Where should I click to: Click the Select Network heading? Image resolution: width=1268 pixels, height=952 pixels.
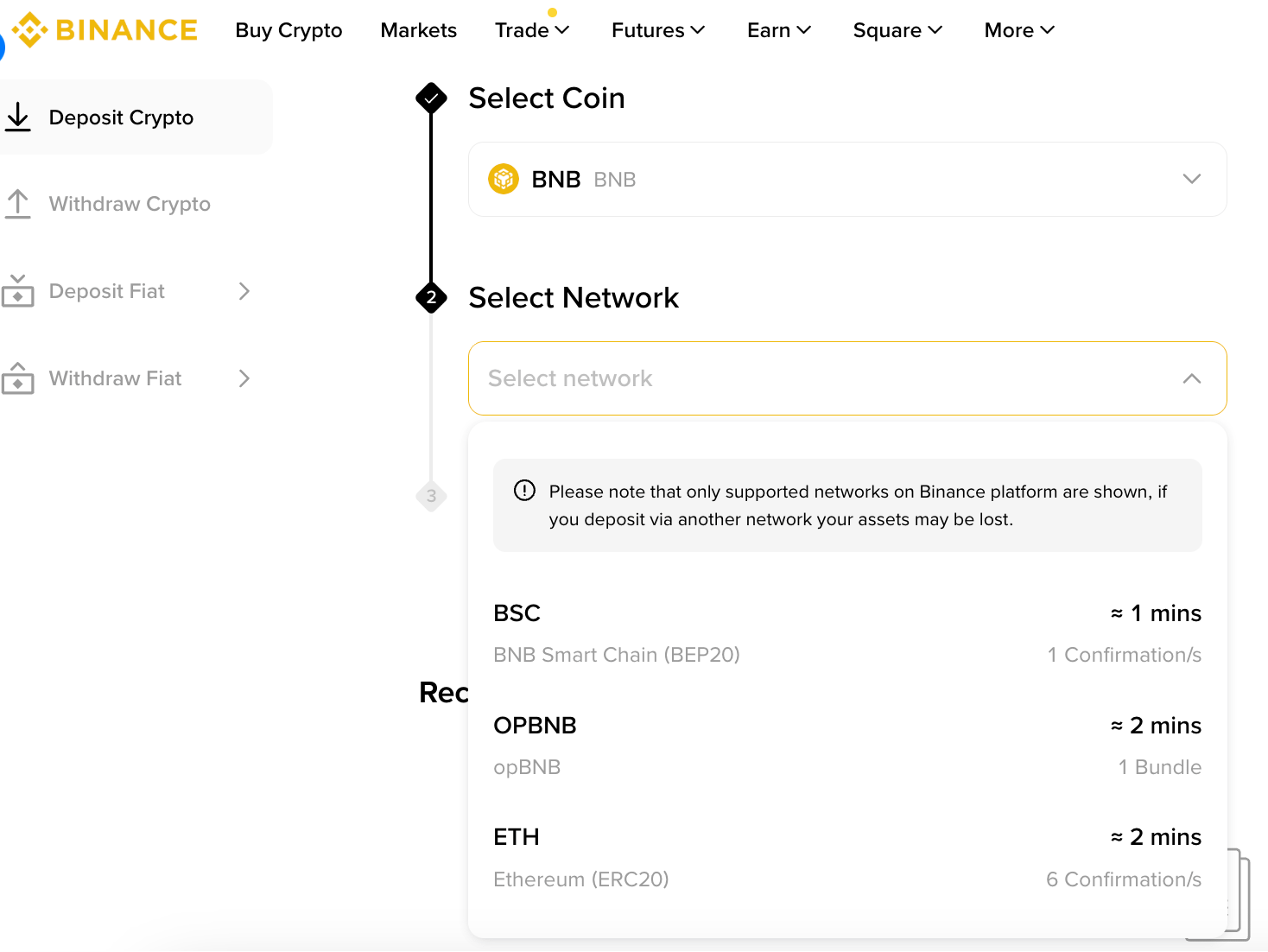[574, 297]
